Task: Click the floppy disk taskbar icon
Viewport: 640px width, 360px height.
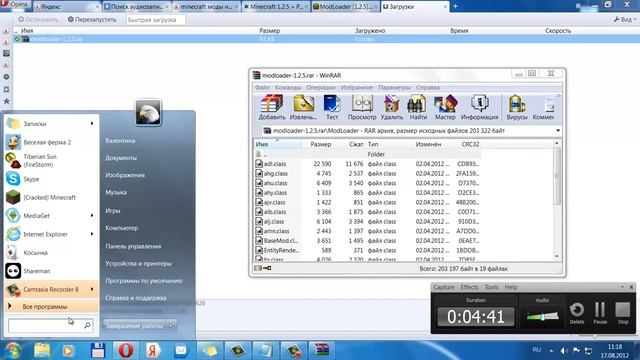Action: point(98,350)
